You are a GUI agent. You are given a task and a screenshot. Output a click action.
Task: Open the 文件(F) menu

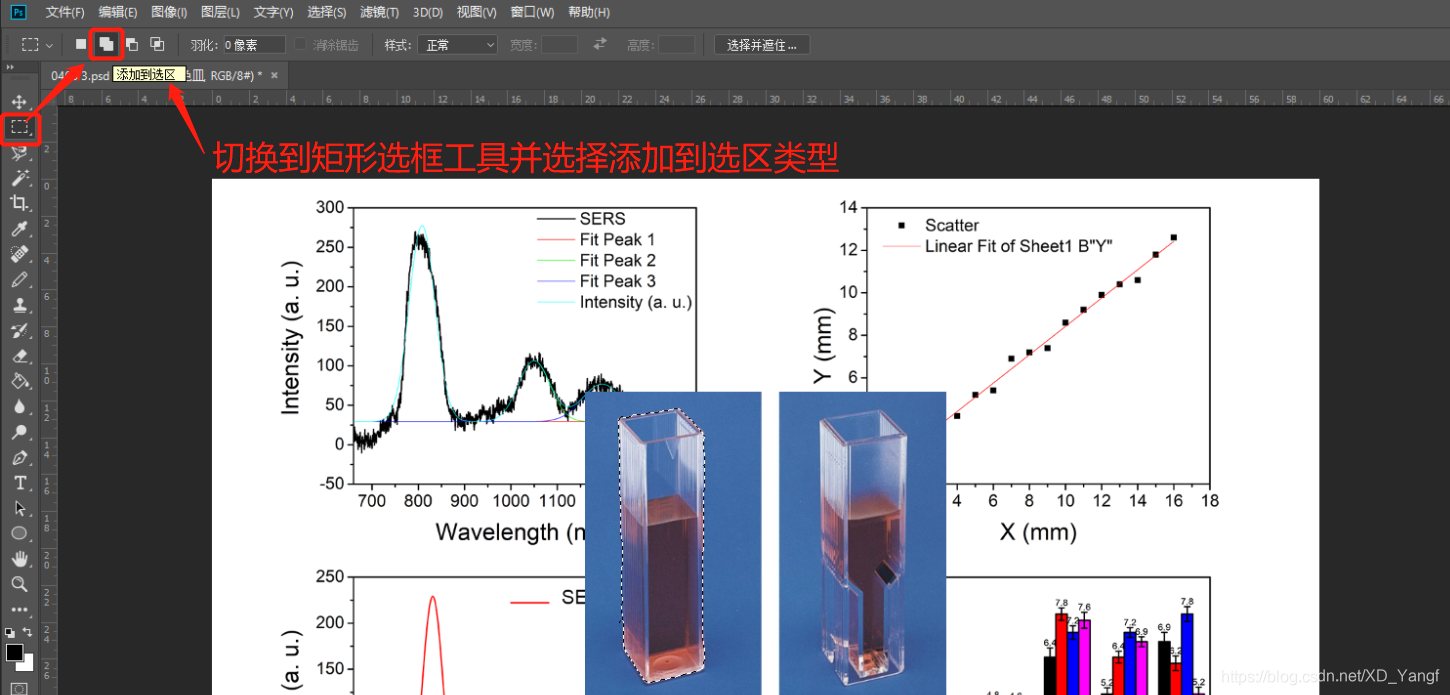pyautogui.click(x=65, y=12)
